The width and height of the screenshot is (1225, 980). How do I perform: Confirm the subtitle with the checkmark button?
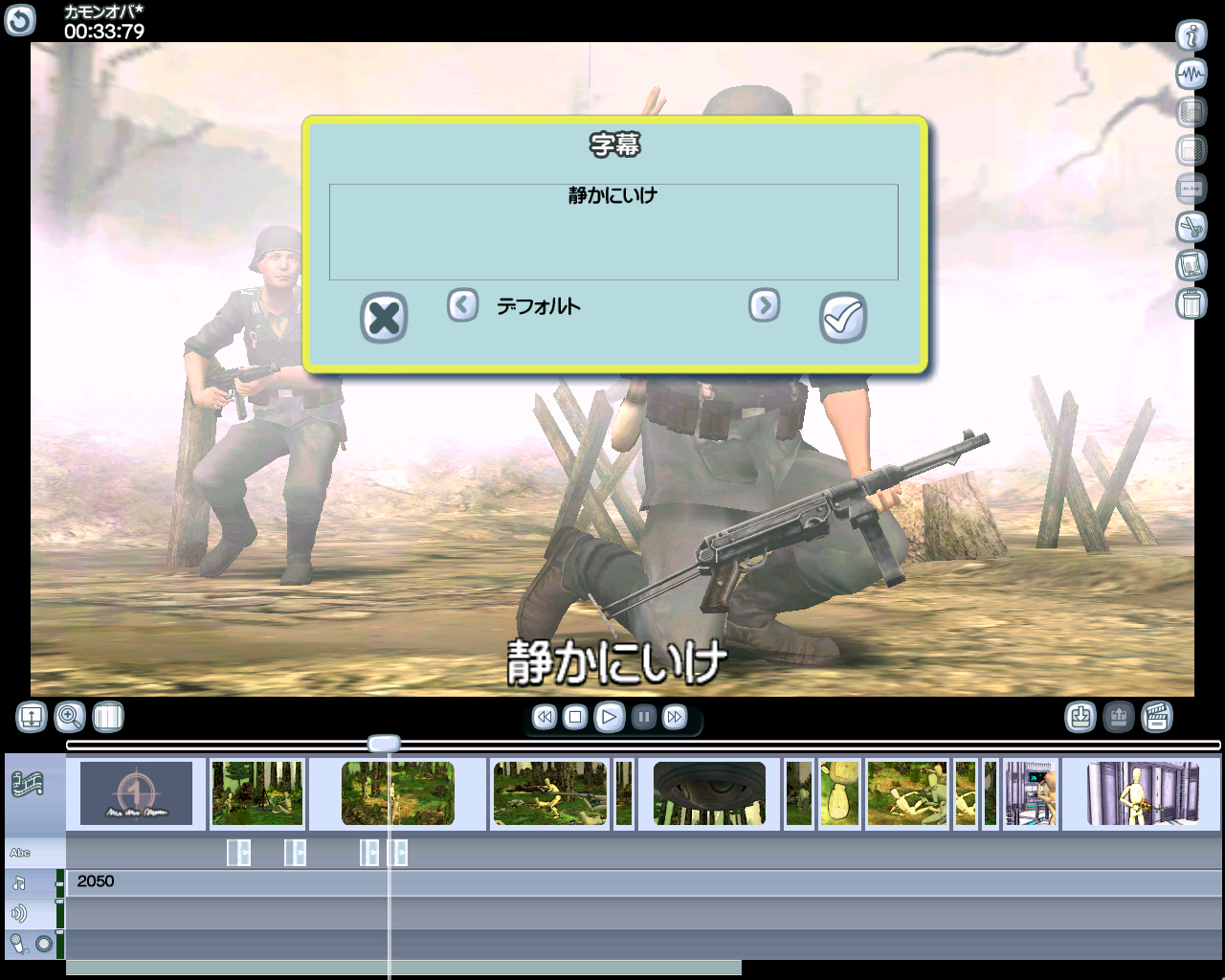pyautogui.click(x=843, y=318)
